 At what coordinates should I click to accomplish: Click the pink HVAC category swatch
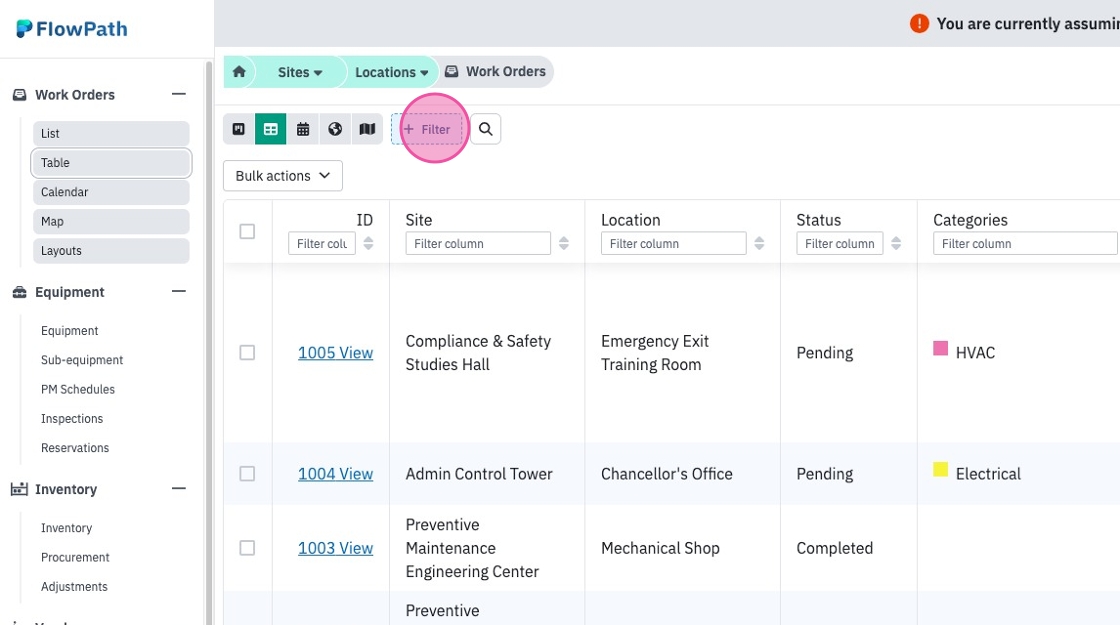pos(941,349)
